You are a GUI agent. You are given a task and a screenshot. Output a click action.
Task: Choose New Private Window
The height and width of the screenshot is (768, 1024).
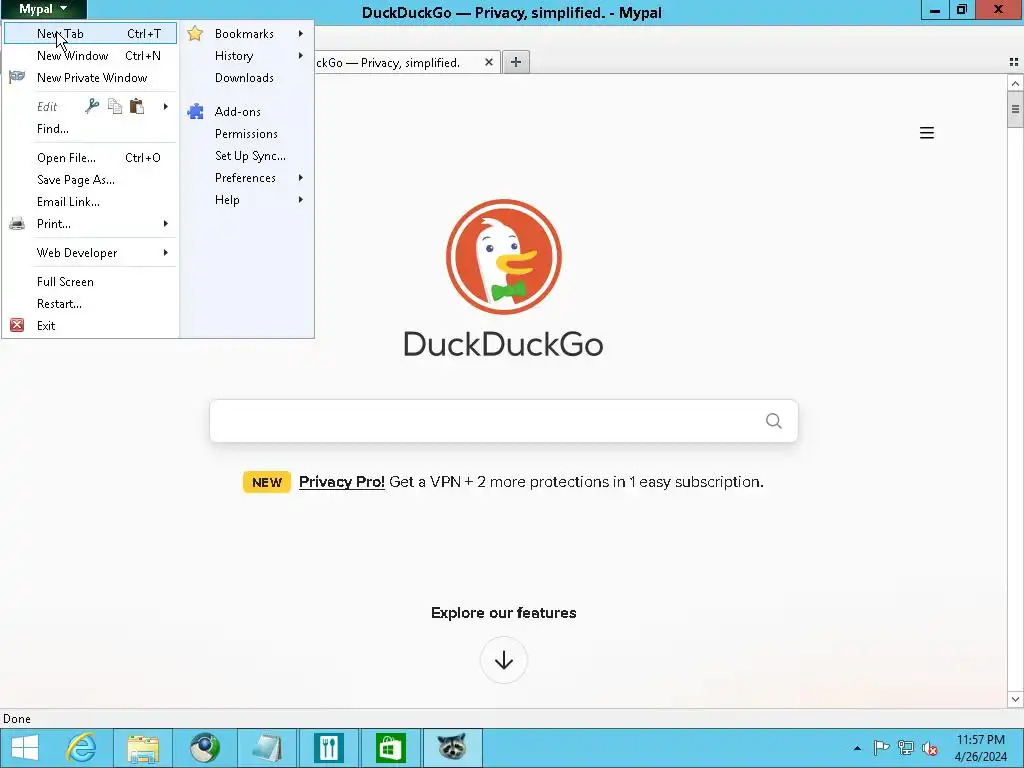point(90,78)
